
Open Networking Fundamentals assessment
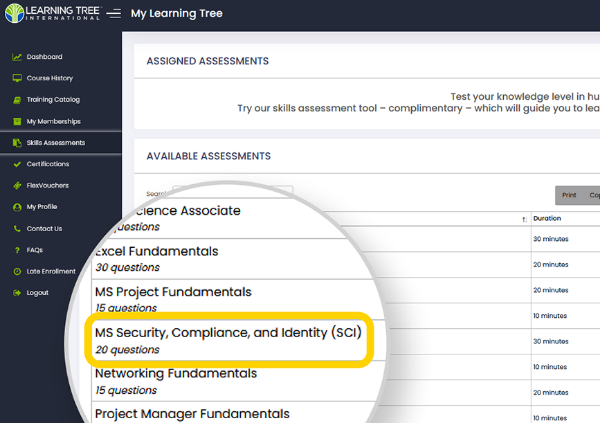176,373
